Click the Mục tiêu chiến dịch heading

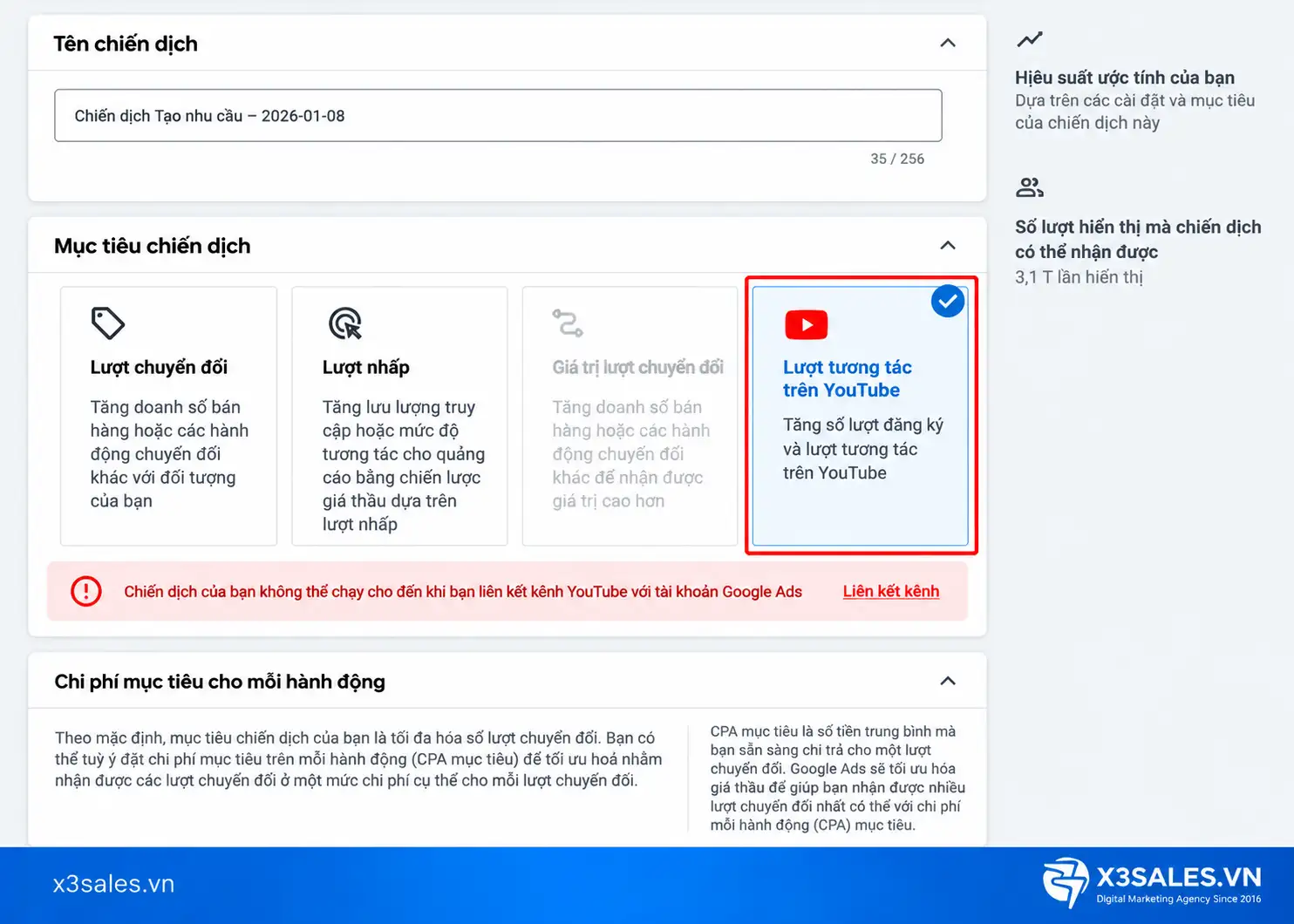point(153,246)
